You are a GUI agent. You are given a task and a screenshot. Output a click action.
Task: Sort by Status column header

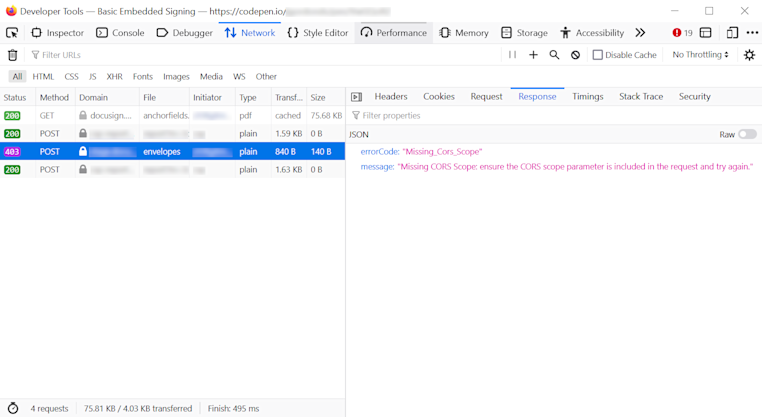pos(18,97)
